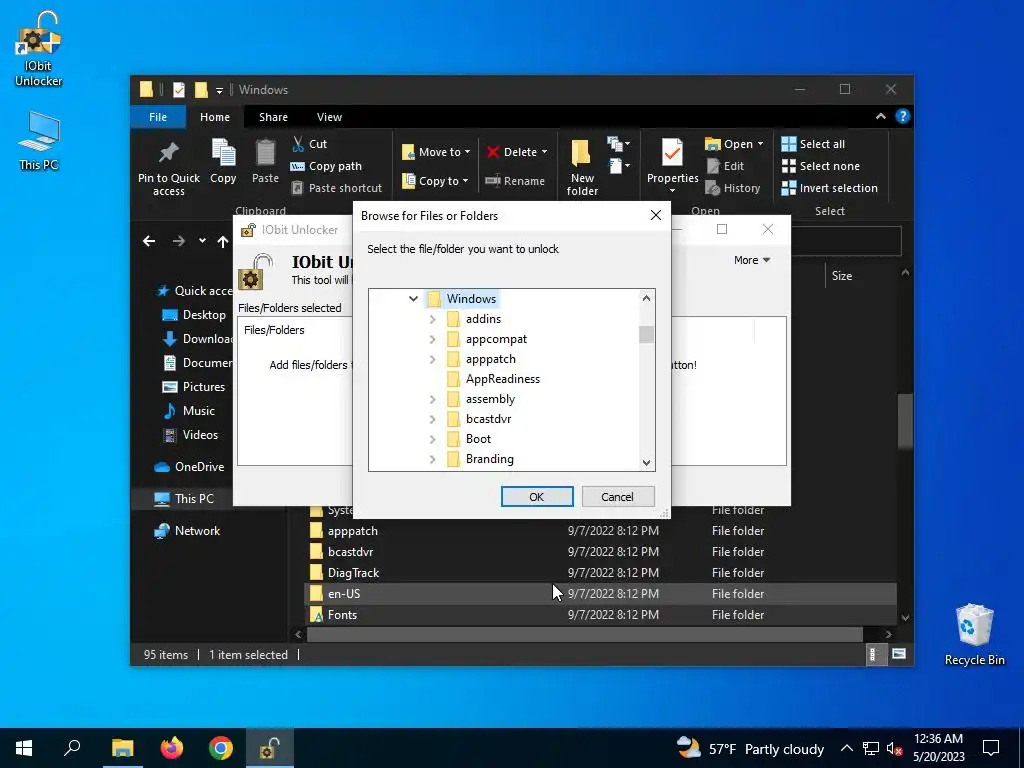Open Windows Start menu
Image resolution: width=1024 pixels, height=768 pixels.
click(24, 748)
